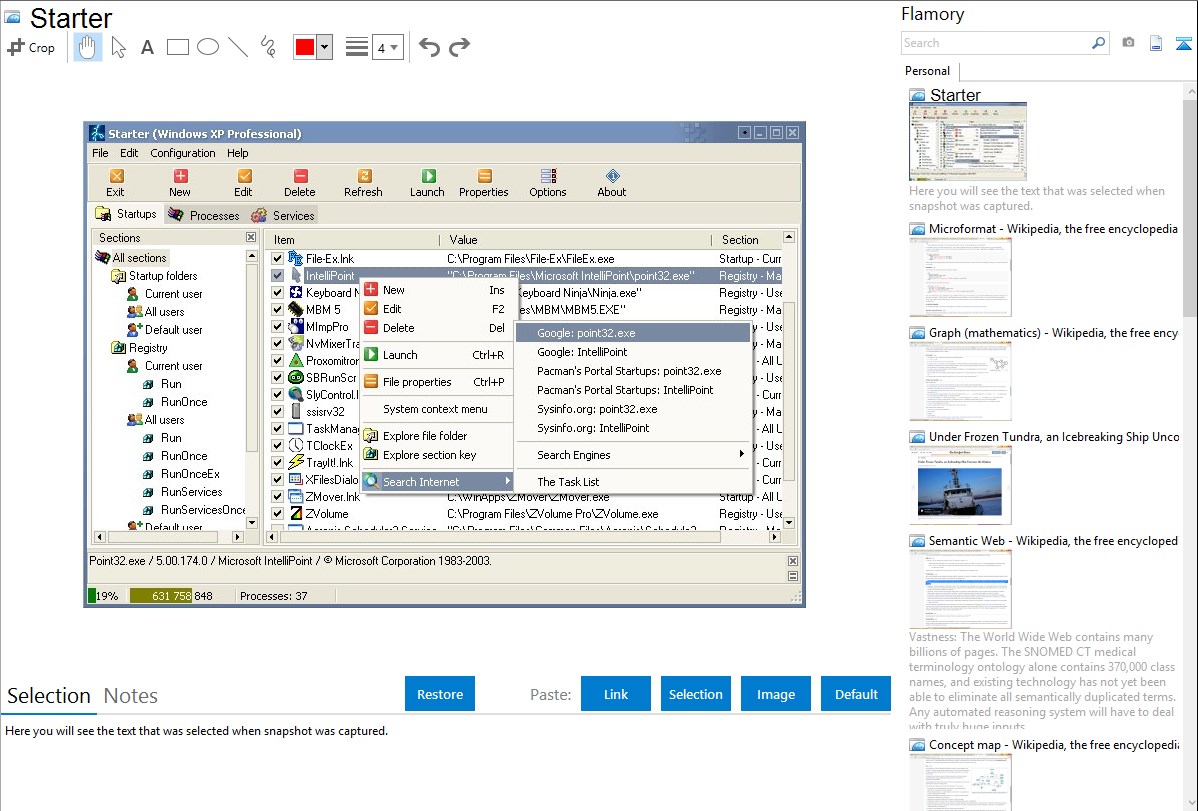Select the straight line tool
Viewport: 1198px width, 811px height.
pyautogui.click(x=238, y=47)
